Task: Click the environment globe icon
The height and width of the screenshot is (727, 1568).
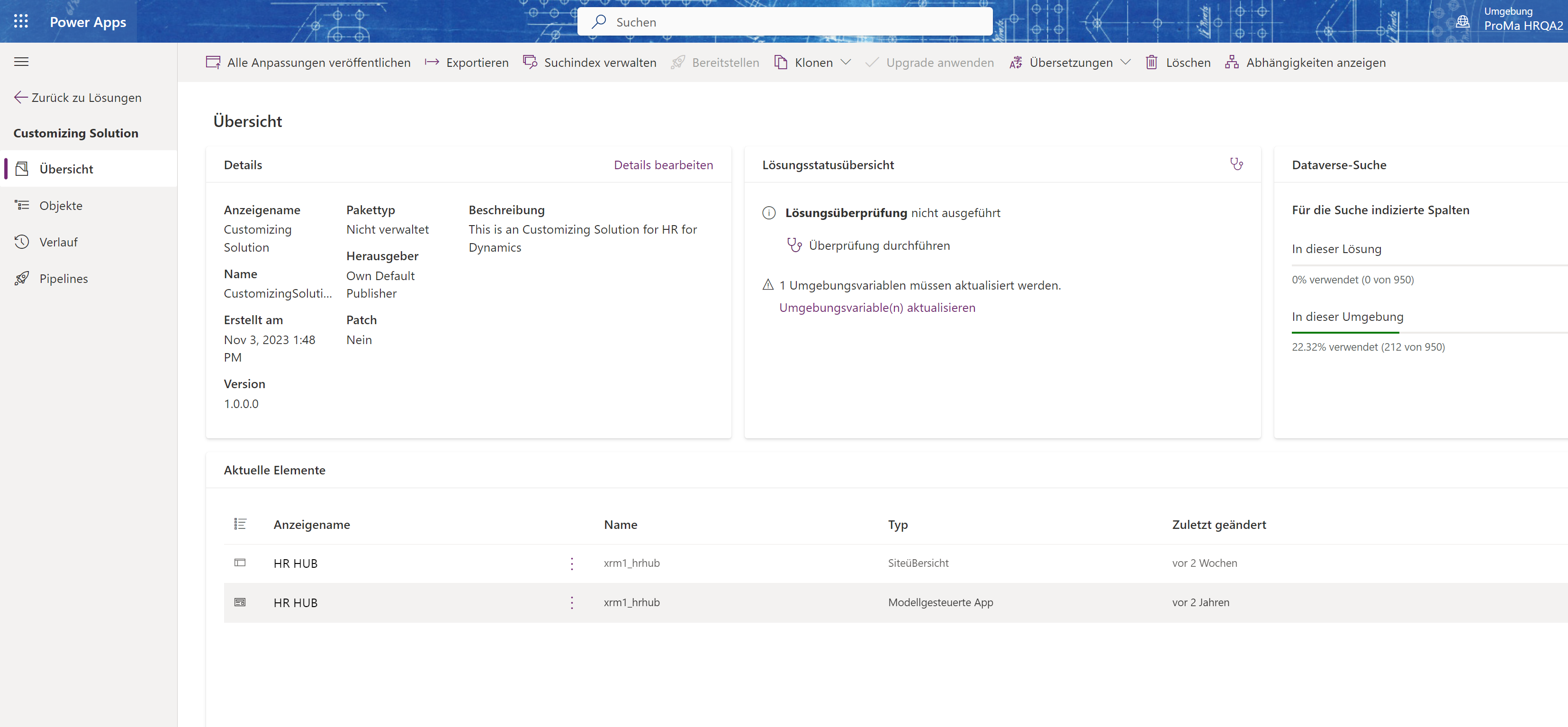Action: coord(1463,21)
